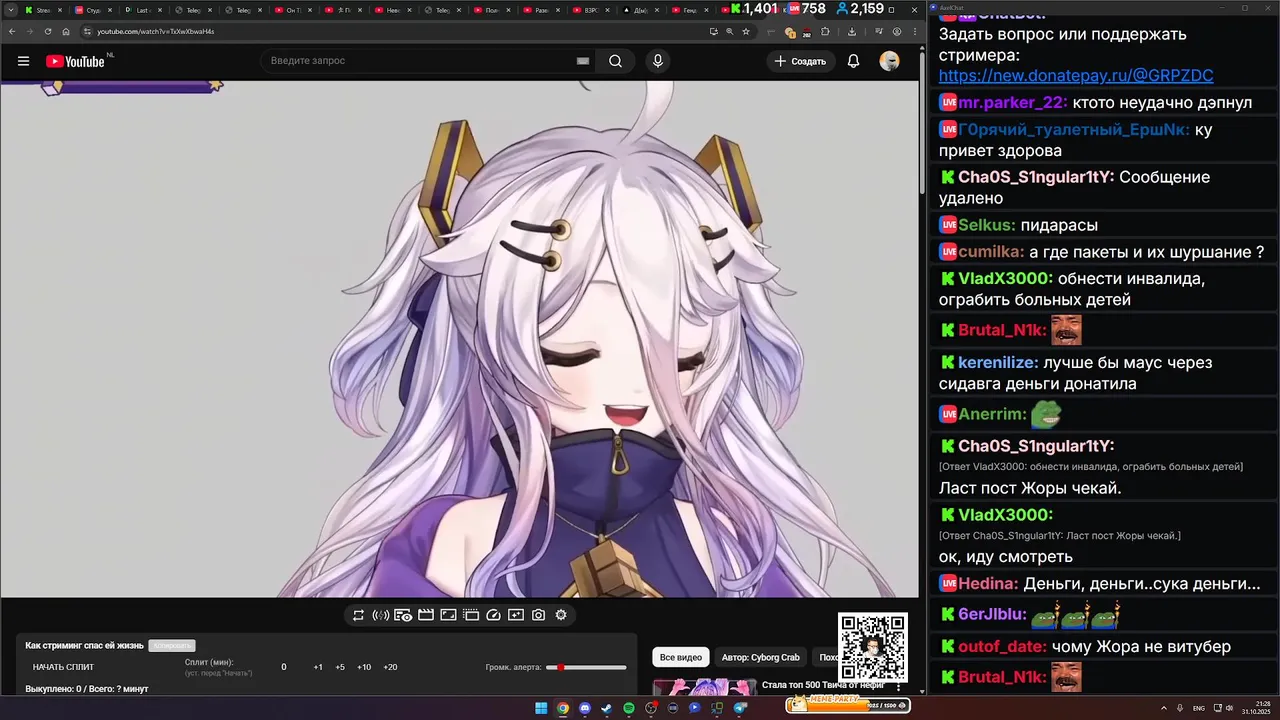The height and width of the screenshot is (720, 1280).
Task: Add +1 minute to split
Action: (318, 667)
